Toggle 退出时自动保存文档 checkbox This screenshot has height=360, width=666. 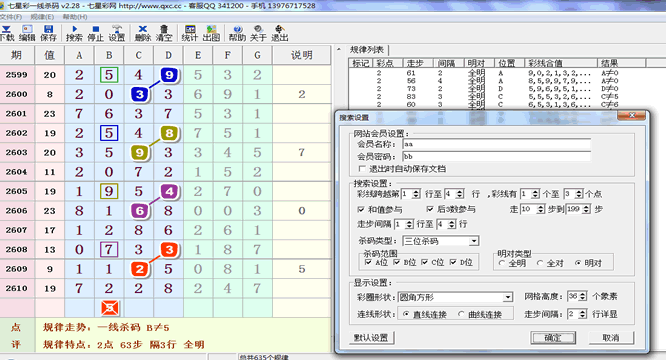point(362,169)
